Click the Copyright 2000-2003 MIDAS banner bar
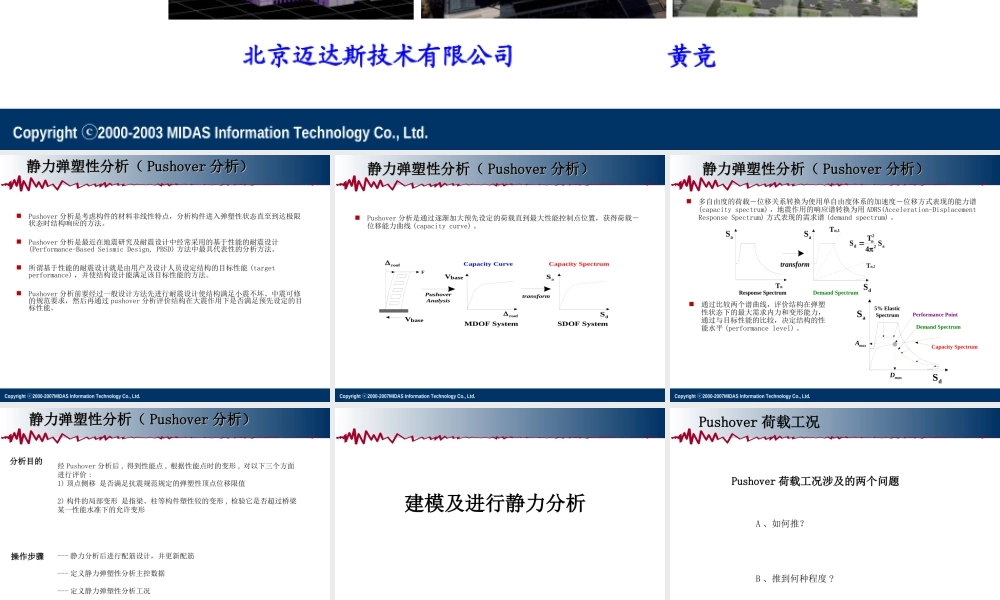 (218, 131)
